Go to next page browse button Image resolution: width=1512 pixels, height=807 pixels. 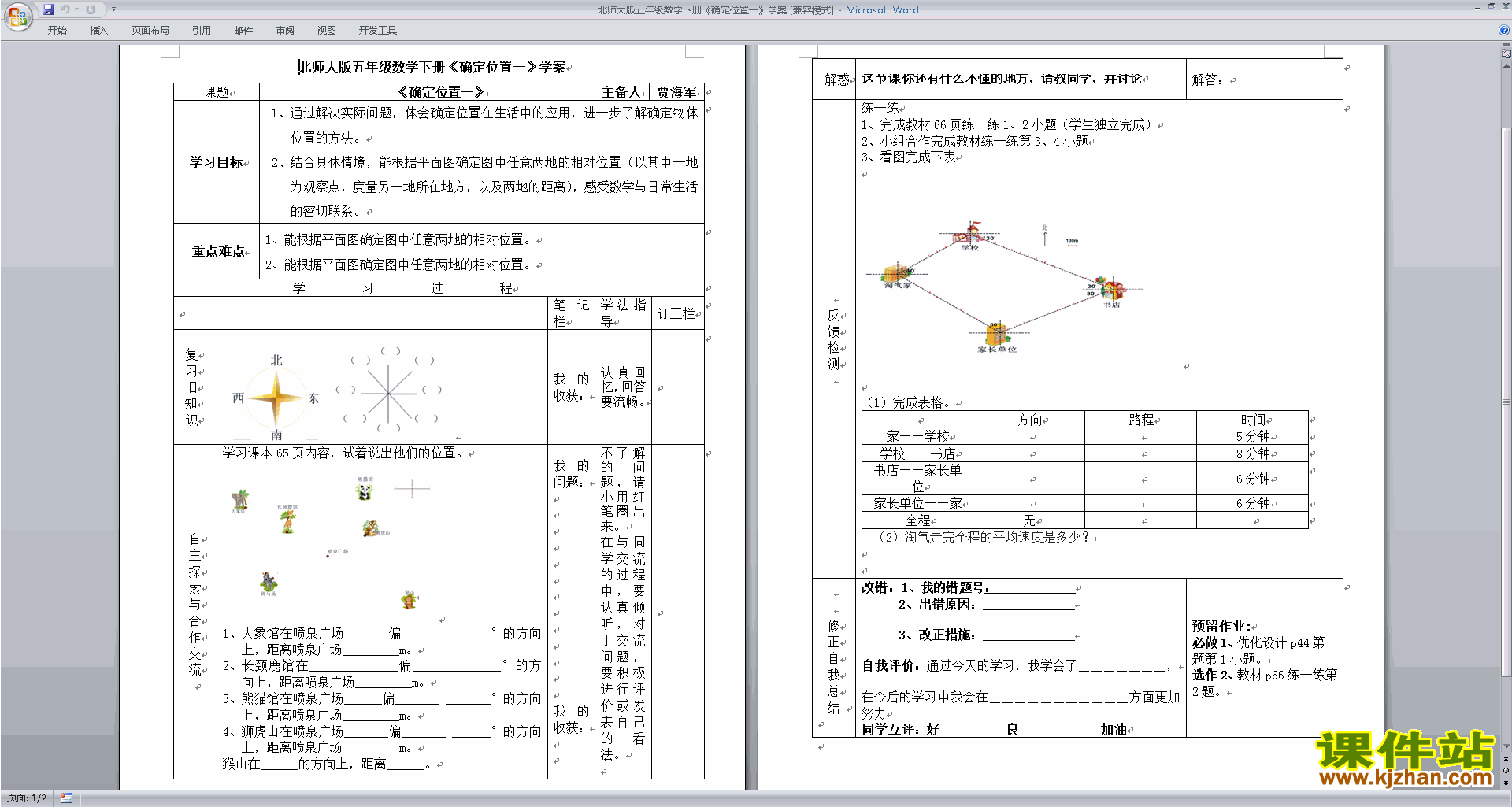click(x=1506, y=783)
